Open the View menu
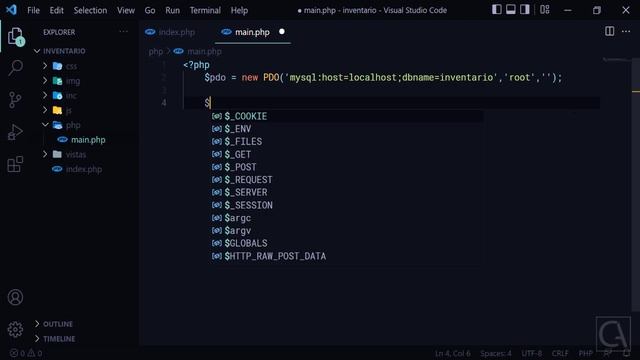The height and width of the screenshot is (360, 640). point(126,10)
